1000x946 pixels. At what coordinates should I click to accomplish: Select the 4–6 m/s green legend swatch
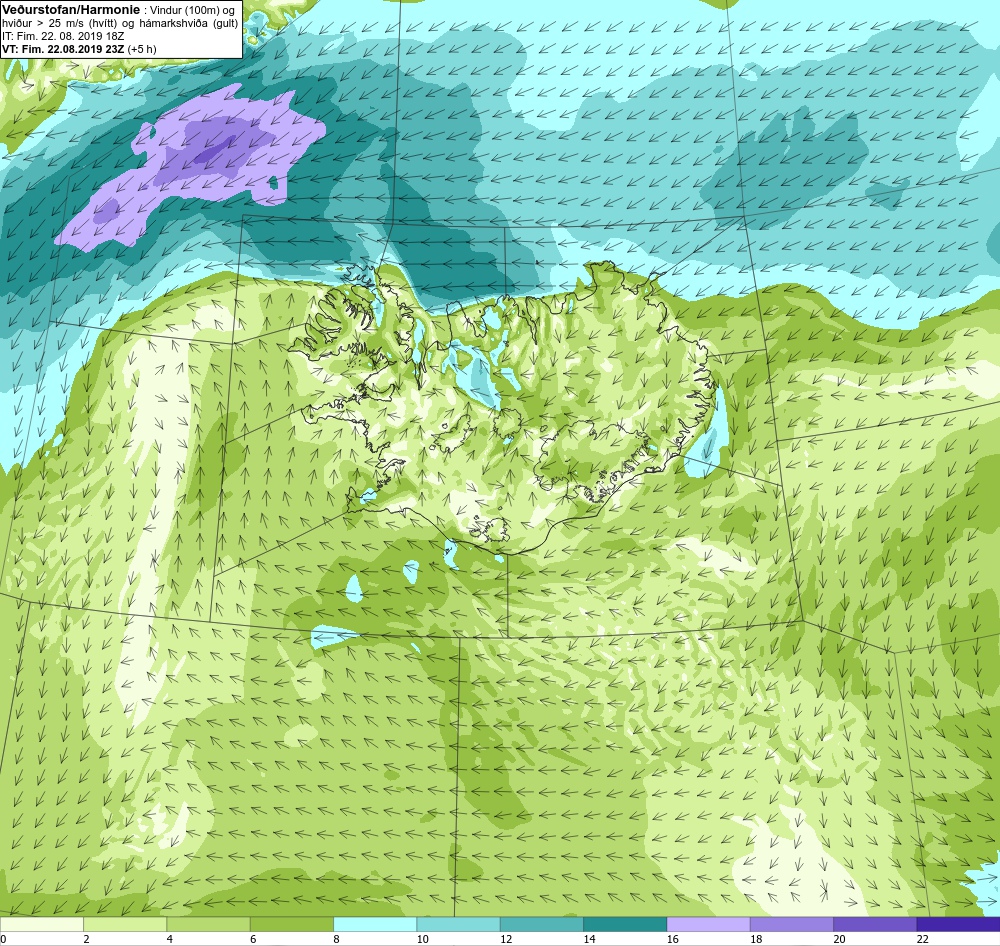[x=209, y=924]
